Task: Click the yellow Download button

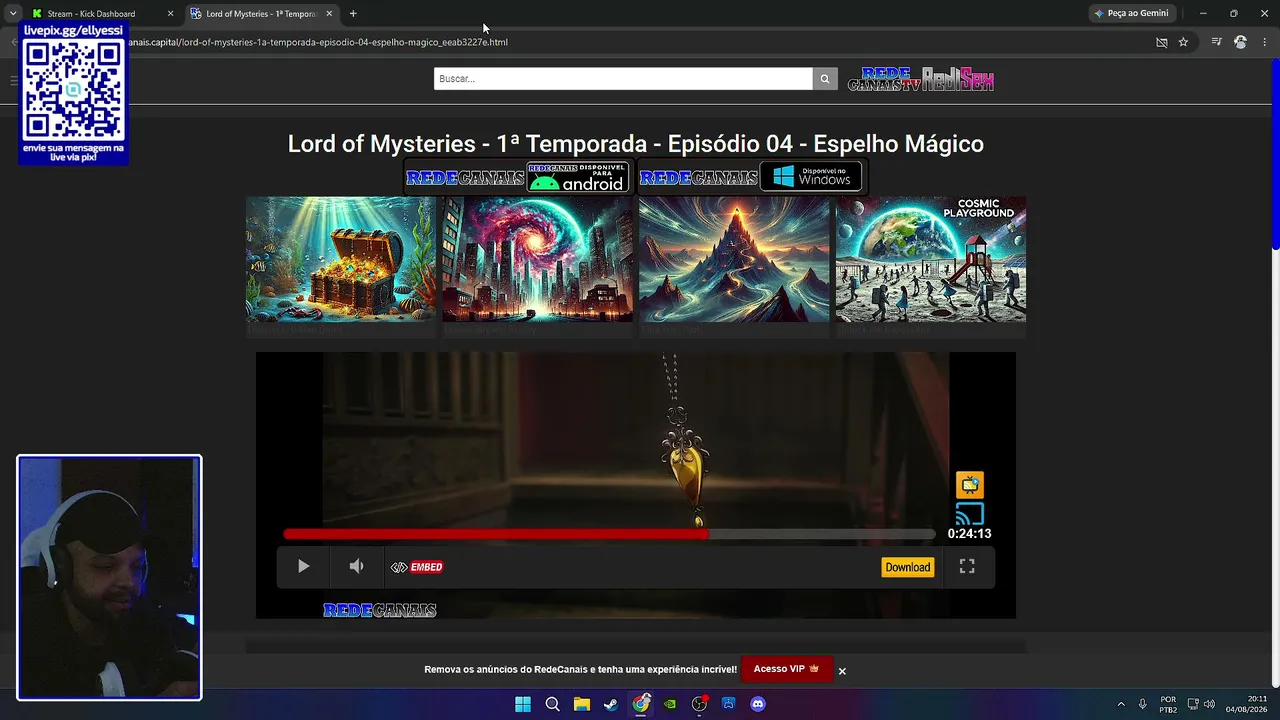Action: [x=908, y=567]
